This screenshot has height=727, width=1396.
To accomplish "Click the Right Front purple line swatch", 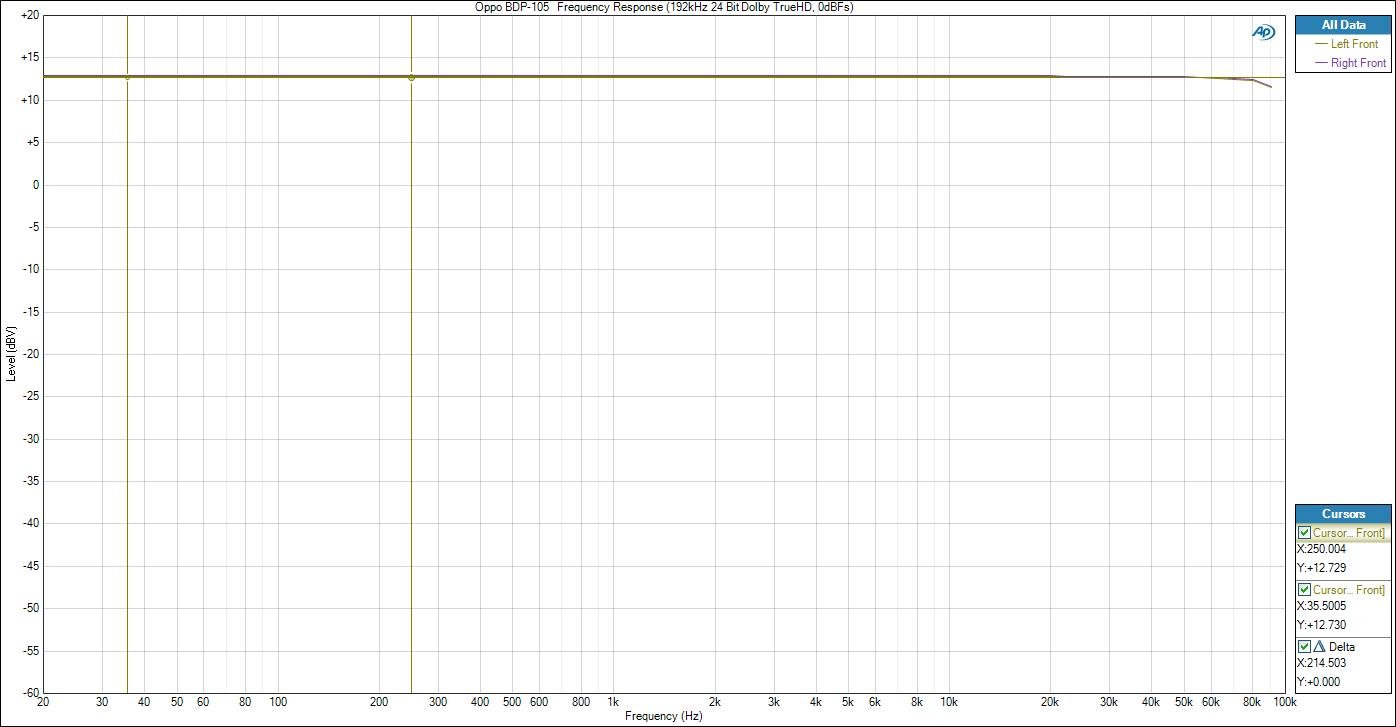I will point(1320,63).
